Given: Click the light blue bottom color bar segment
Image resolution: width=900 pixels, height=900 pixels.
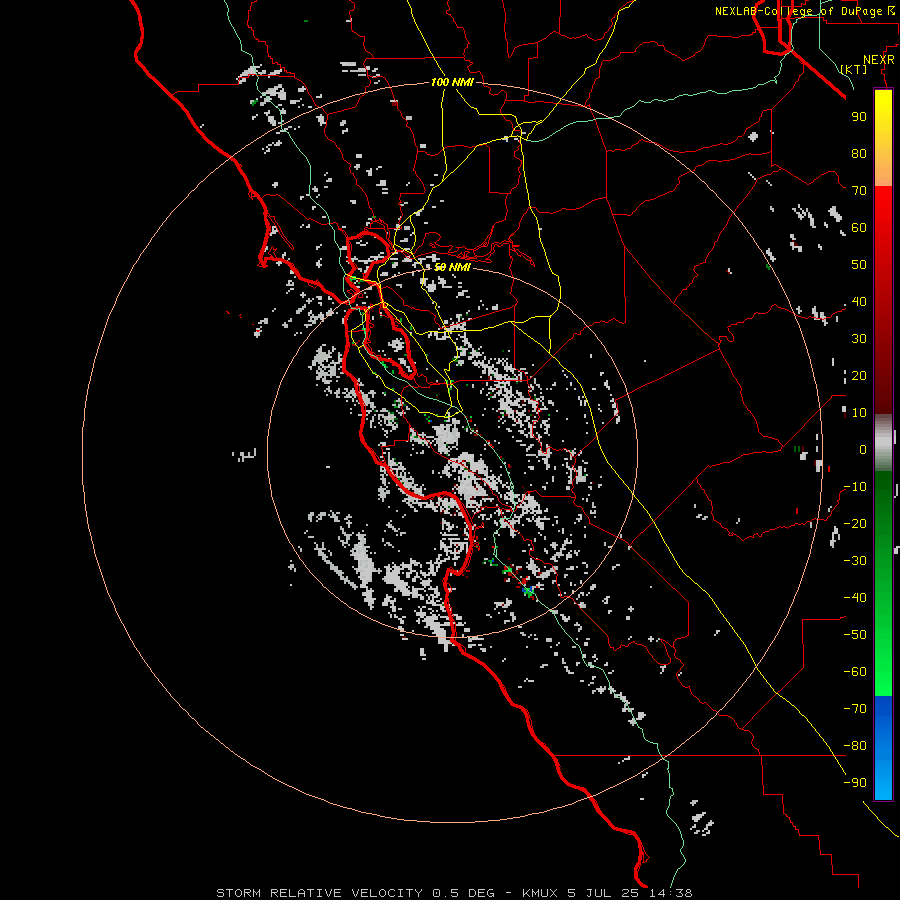Looking at the screenshot, I should (x=883, y=778).
